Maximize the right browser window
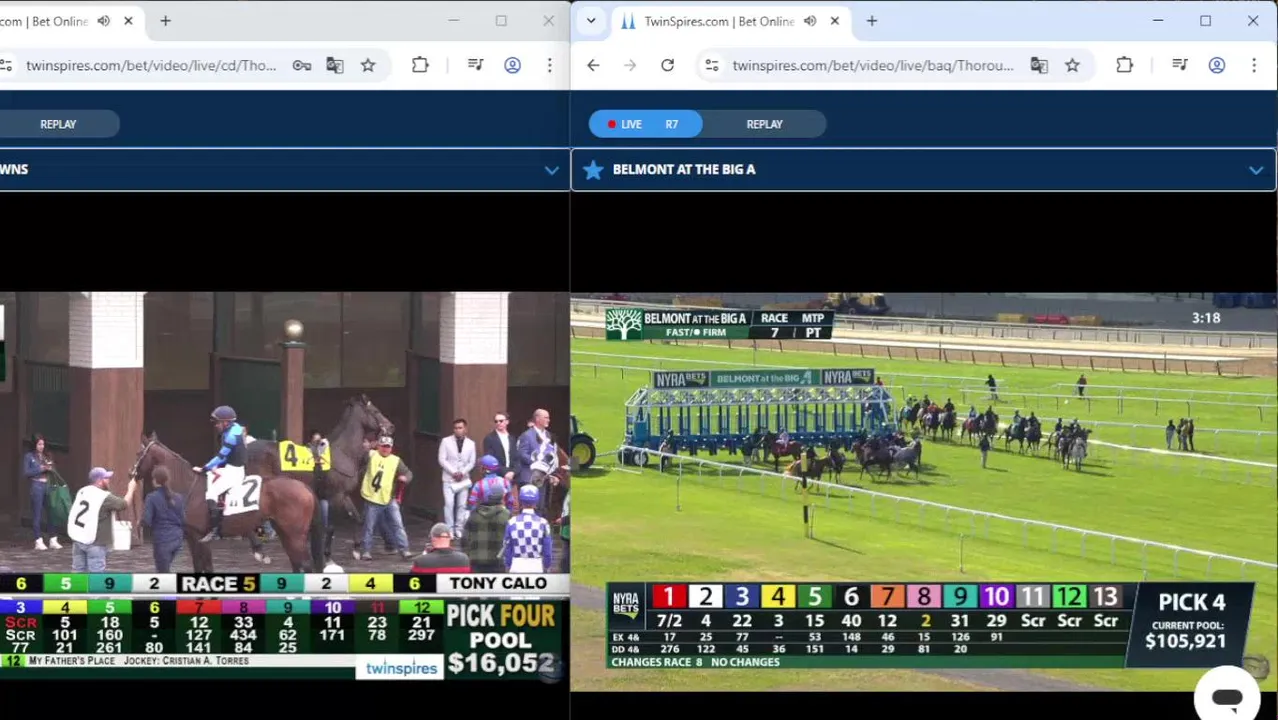The width and height of the screenshot is (1278, 720). [1205, 21]
